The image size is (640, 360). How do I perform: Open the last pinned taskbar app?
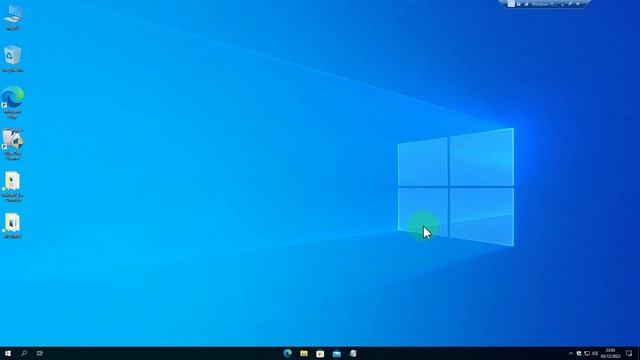[353, 353]
